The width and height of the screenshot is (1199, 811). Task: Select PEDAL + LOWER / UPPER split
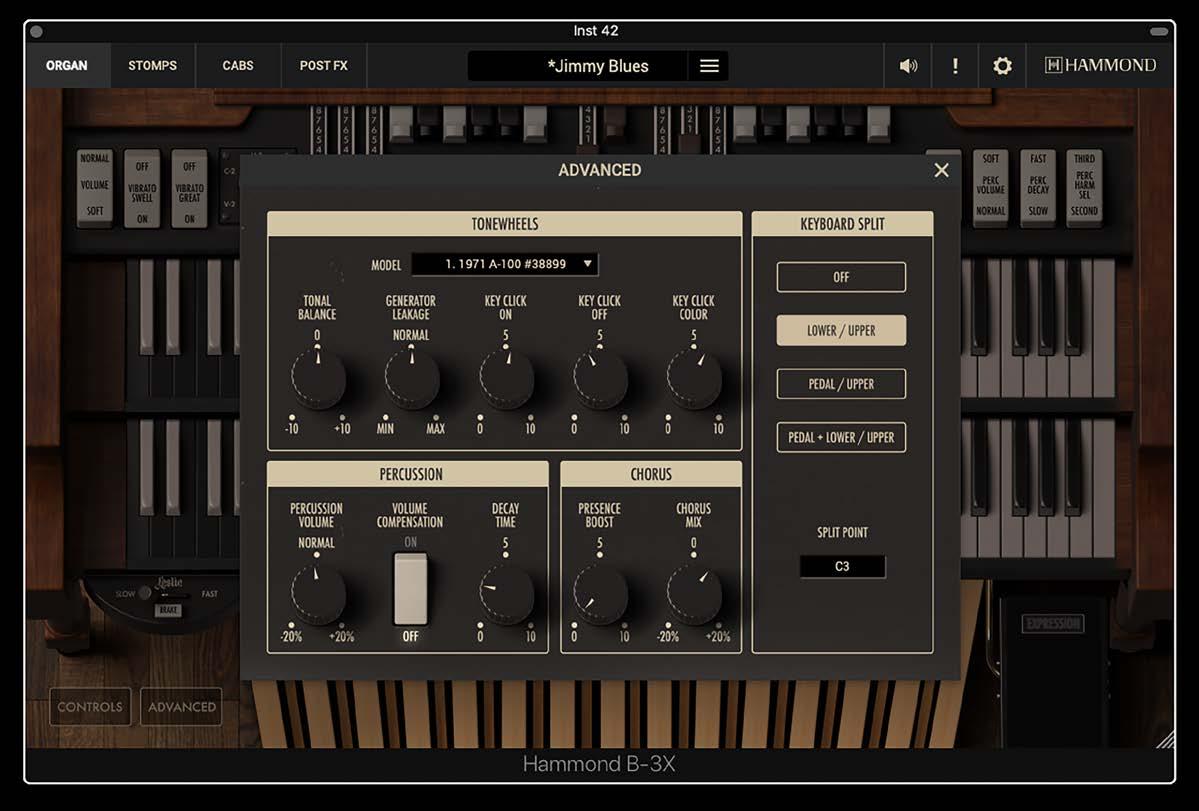[841, 437]
